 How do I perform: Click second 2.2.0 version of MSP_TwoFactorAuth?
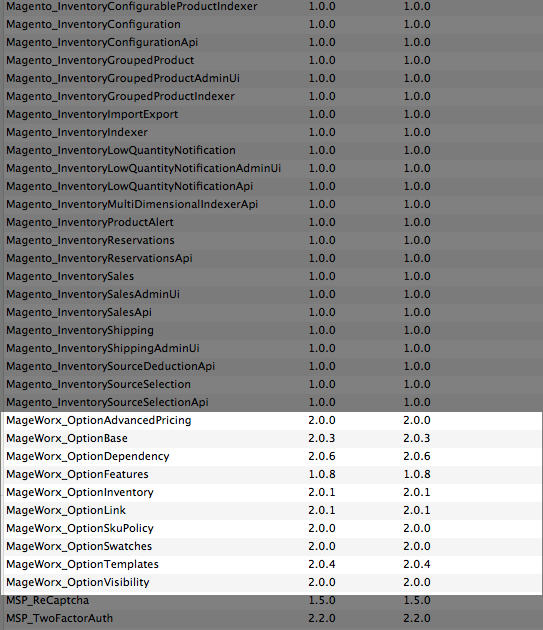(x=417, y=618)
